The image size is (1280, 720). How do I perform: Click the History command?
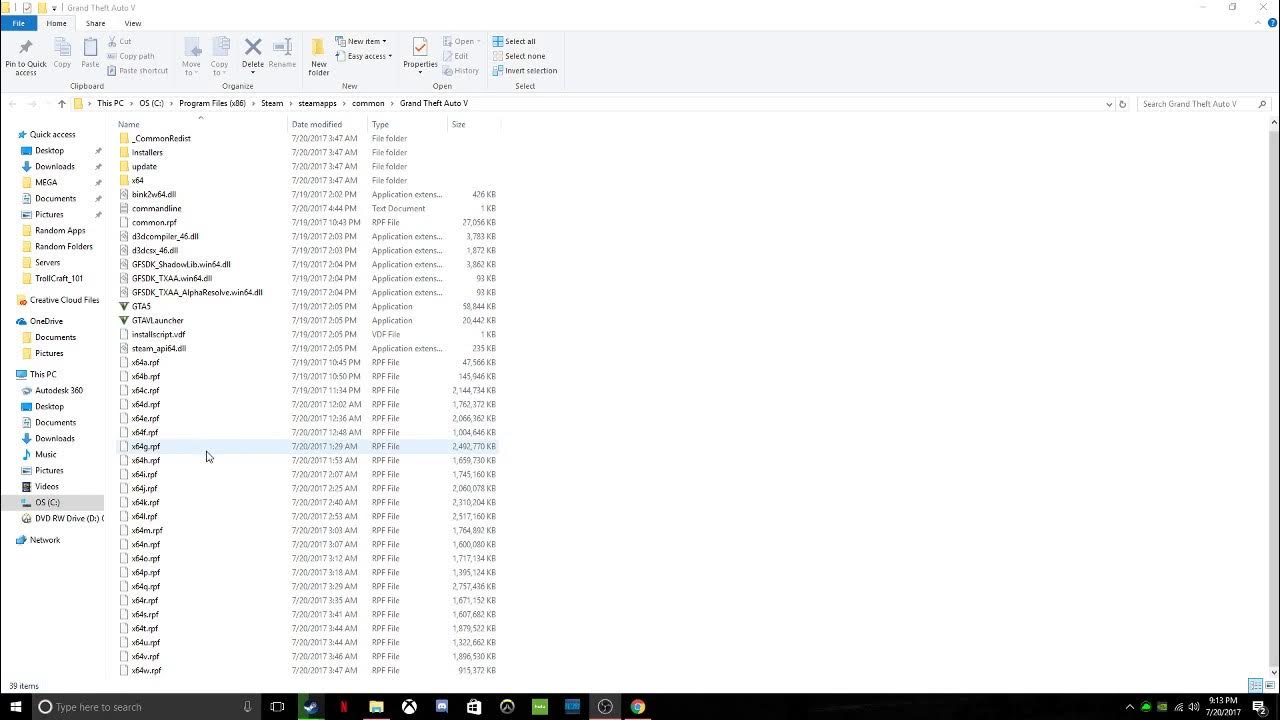[461, 71]
